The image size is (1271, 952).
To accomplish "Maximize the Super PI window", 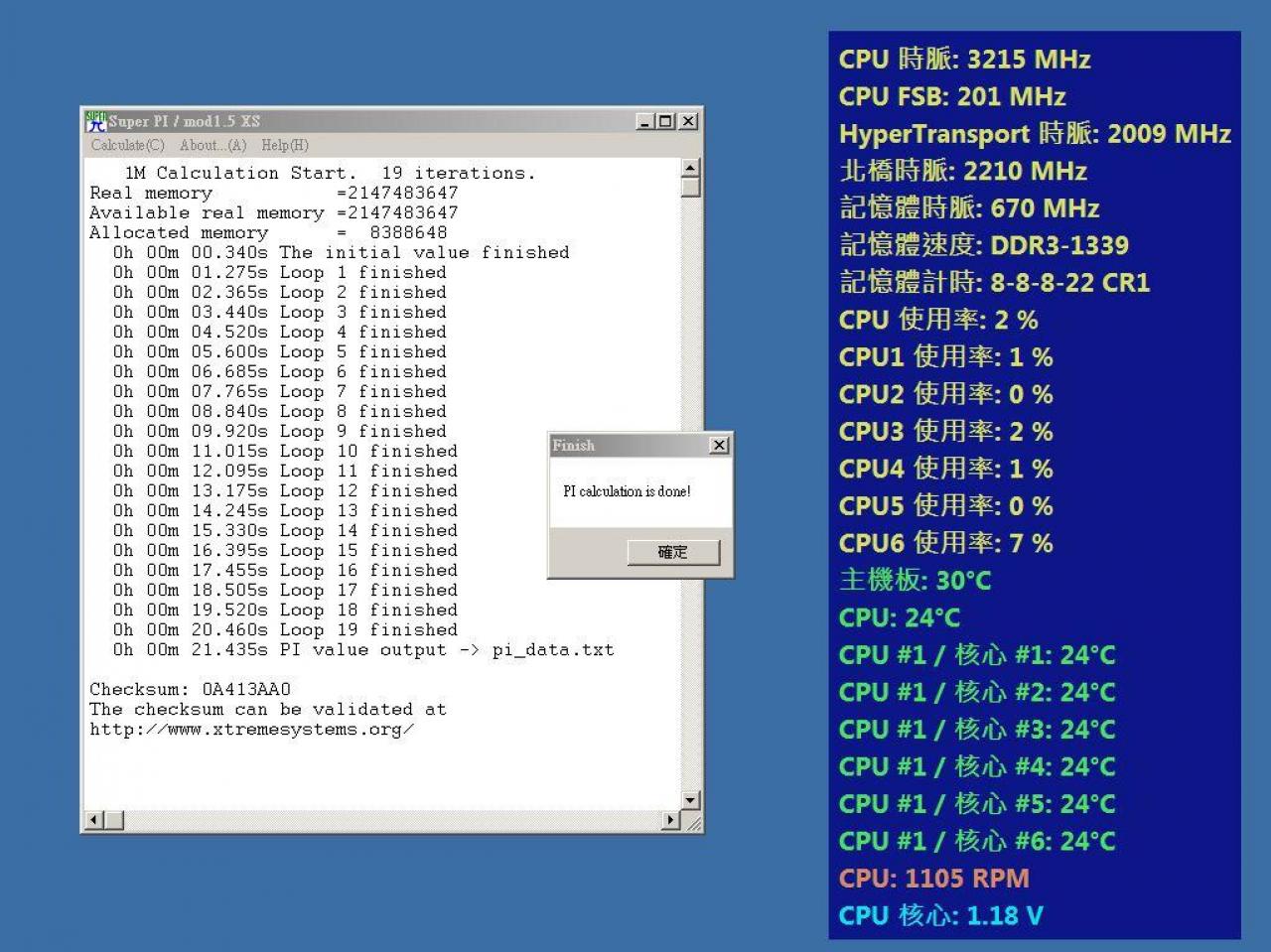I will tap(665, 121).
